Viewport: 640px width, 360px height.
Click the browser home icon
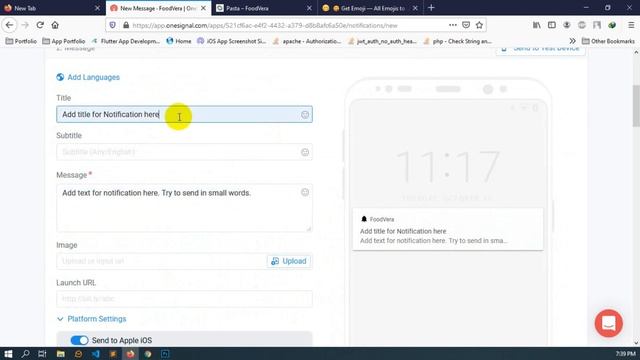pos(55,25)
